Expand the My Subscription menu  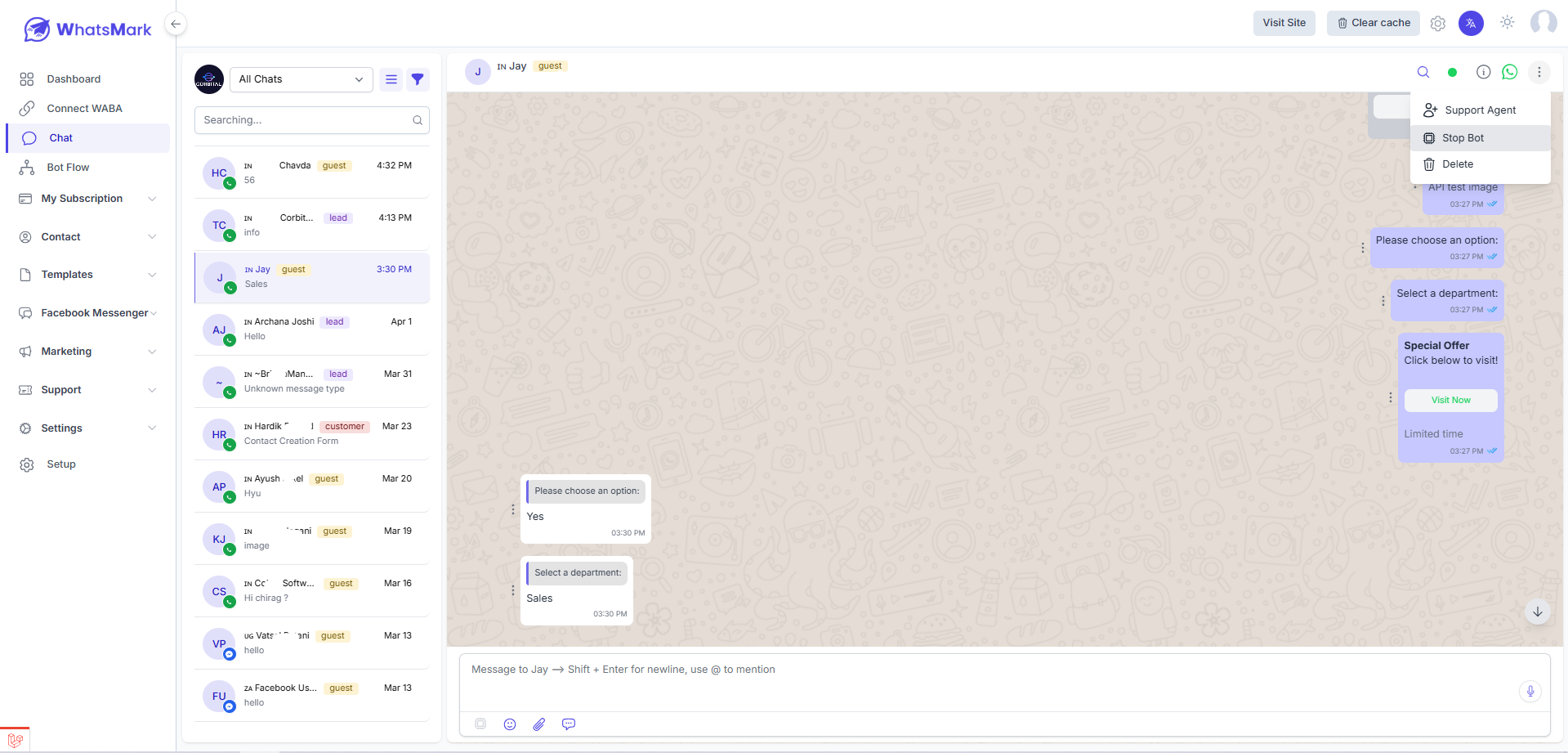pos(87,199)
